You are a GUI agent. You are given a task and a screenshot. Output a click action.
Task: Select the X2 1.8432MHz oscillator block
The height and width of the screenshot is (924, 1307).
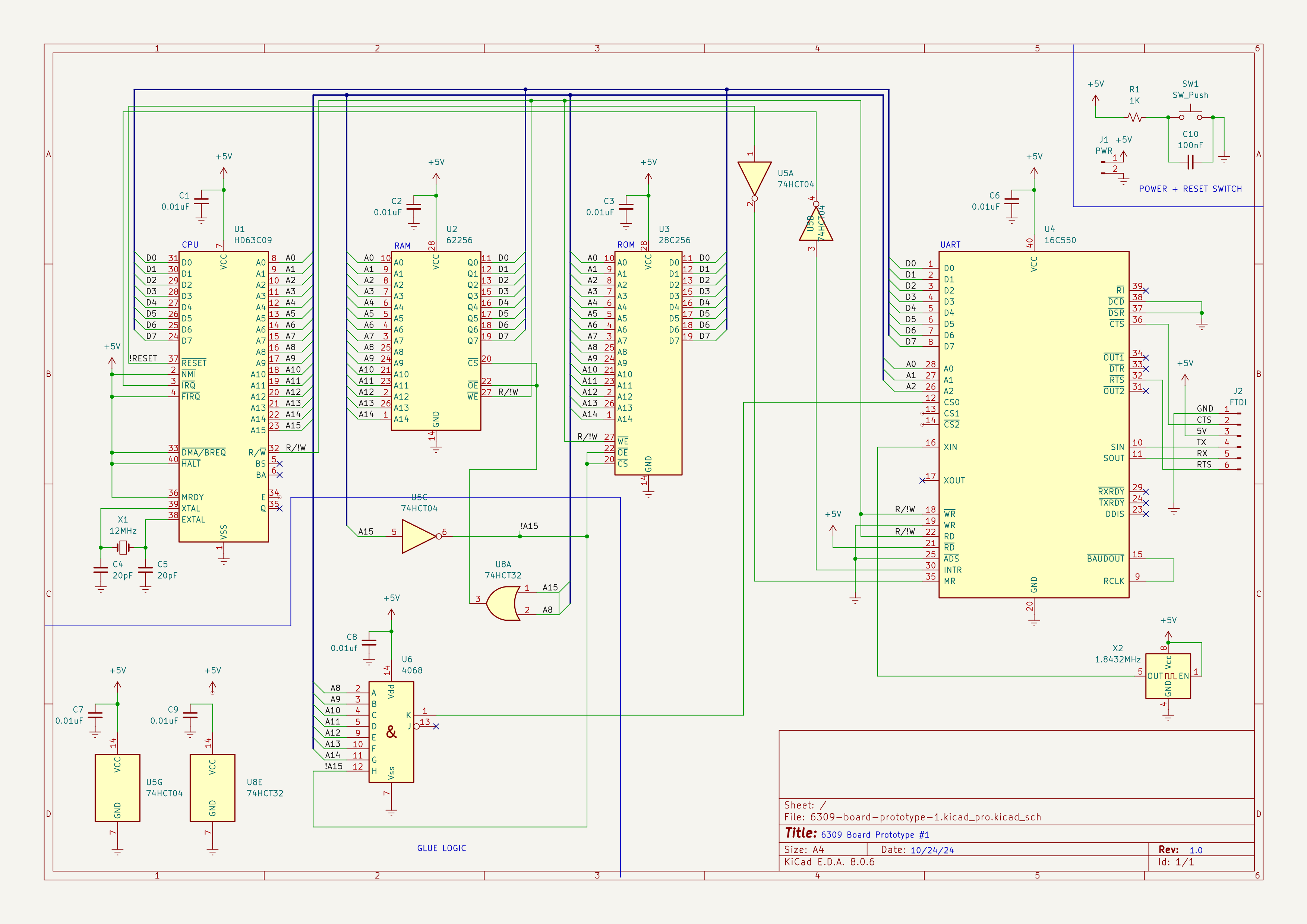(1168, 676)
